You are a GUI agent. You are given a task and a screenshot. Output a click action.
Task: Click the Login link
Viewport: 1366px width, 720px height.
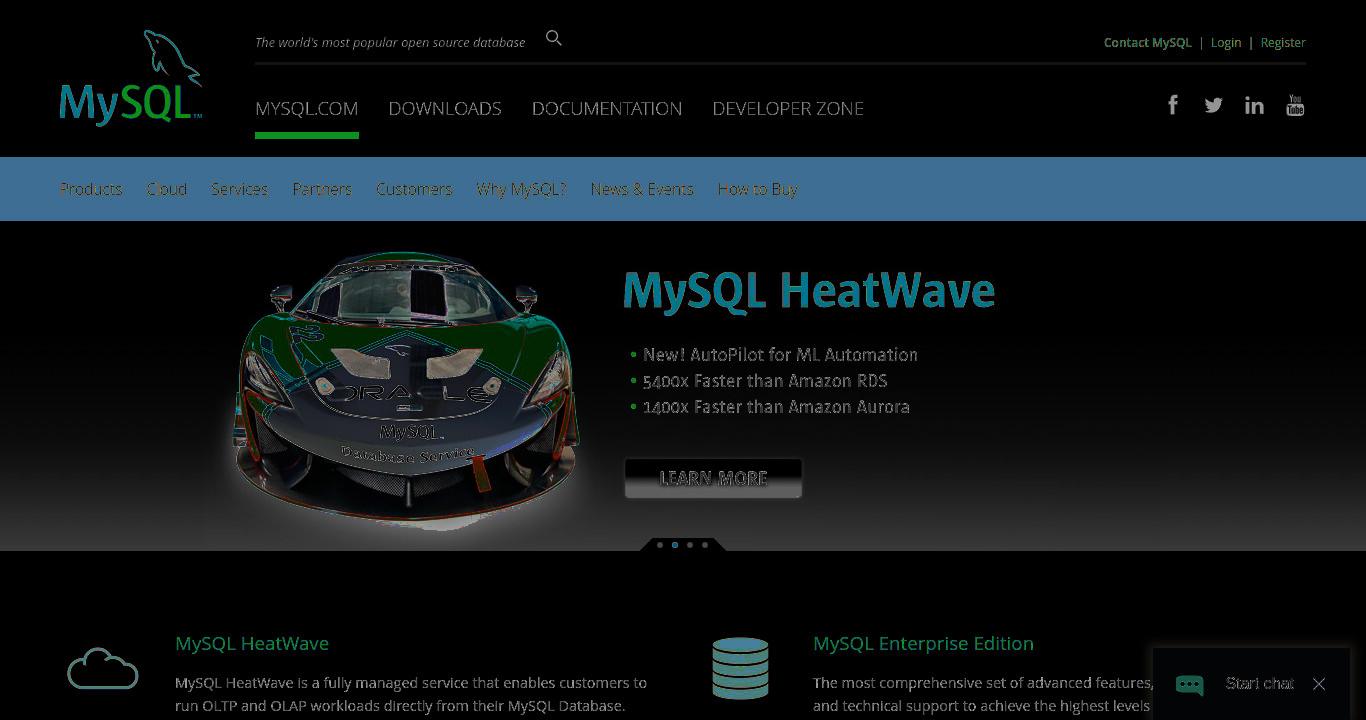[1226, 42]
